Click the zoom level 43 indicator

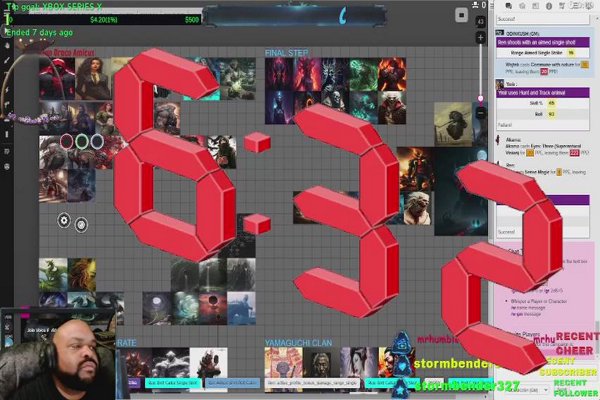[x=481, y=22]
